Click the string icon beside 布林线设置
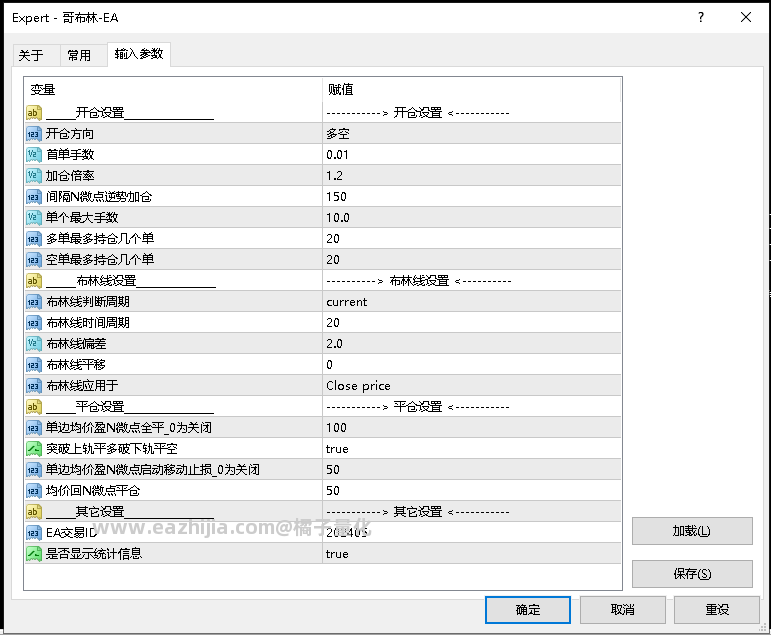This screenshot has height=636, width=771. pos(33,281)
